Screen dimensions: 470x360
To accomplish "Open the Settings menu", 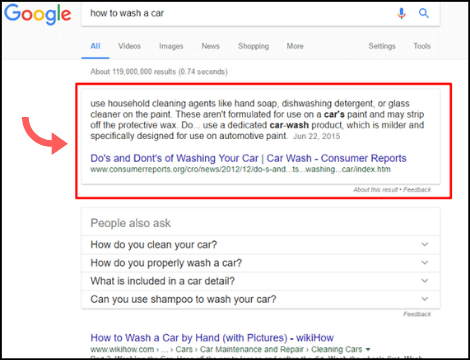I will tap(382, 46).
